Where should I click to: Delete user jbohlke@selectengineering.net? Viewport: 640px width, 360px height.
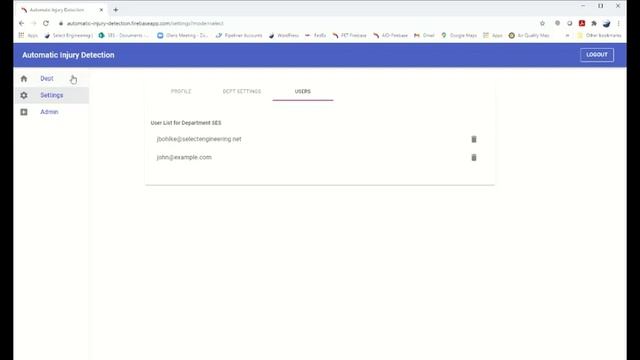(x=474, y=139)
